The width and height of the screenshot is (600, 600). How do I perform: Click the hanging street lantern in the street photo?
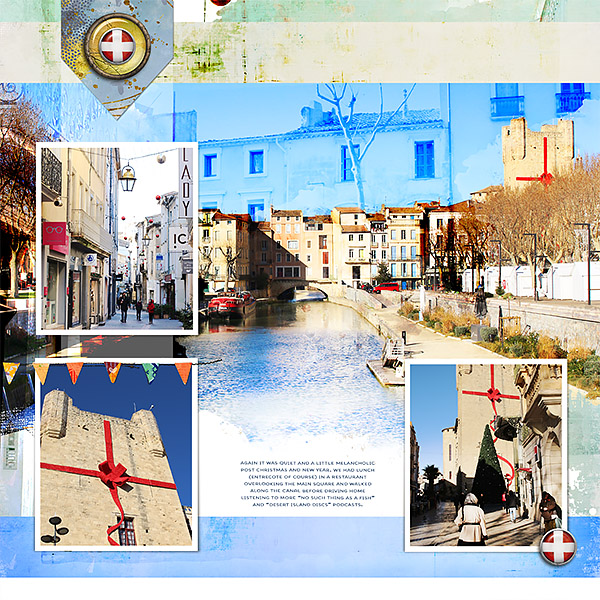pyautogui.click(x=127, y=178)
